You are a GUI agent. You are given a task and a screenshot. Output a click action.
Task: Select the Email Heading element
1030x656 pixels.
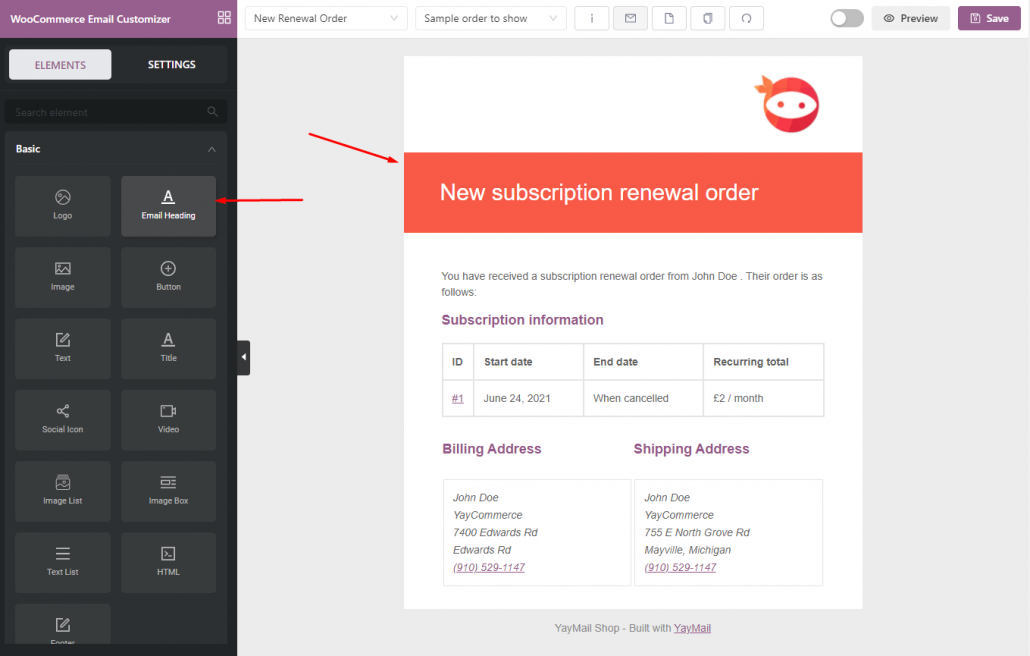[x=168, y=206]
